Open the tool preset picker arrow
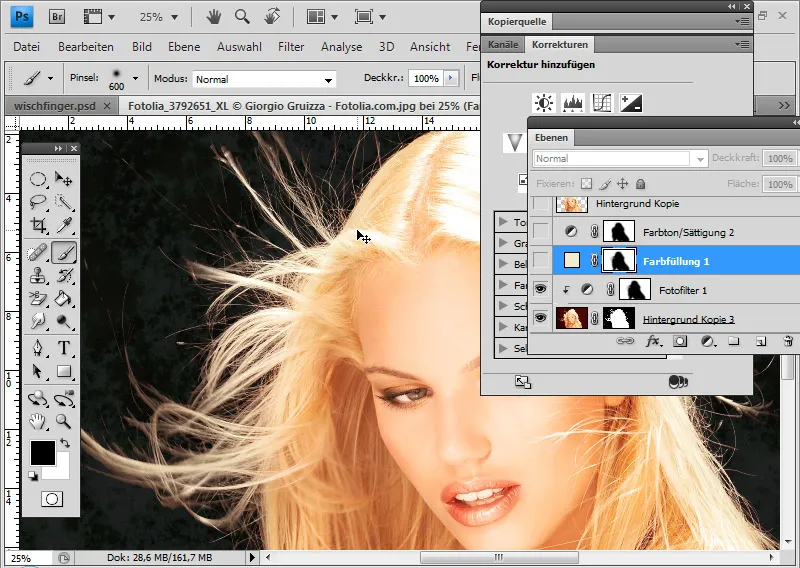The height and width of the screenshot is (568, 800). click(50, 78)
